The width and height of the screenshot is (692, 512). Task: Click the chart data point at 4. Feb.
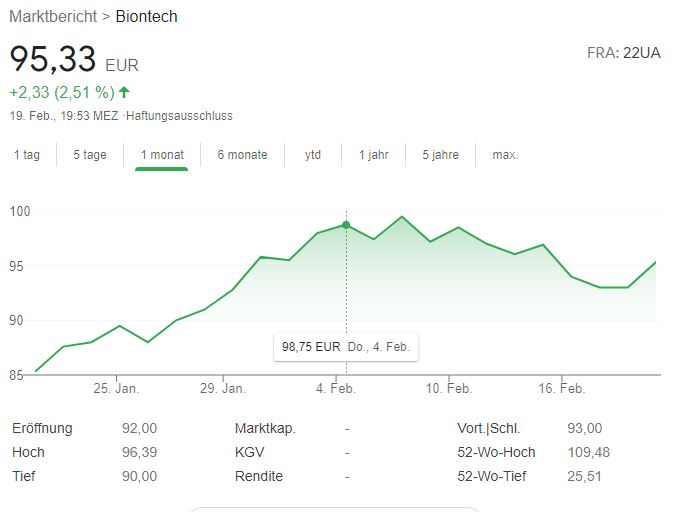point(346,225)
